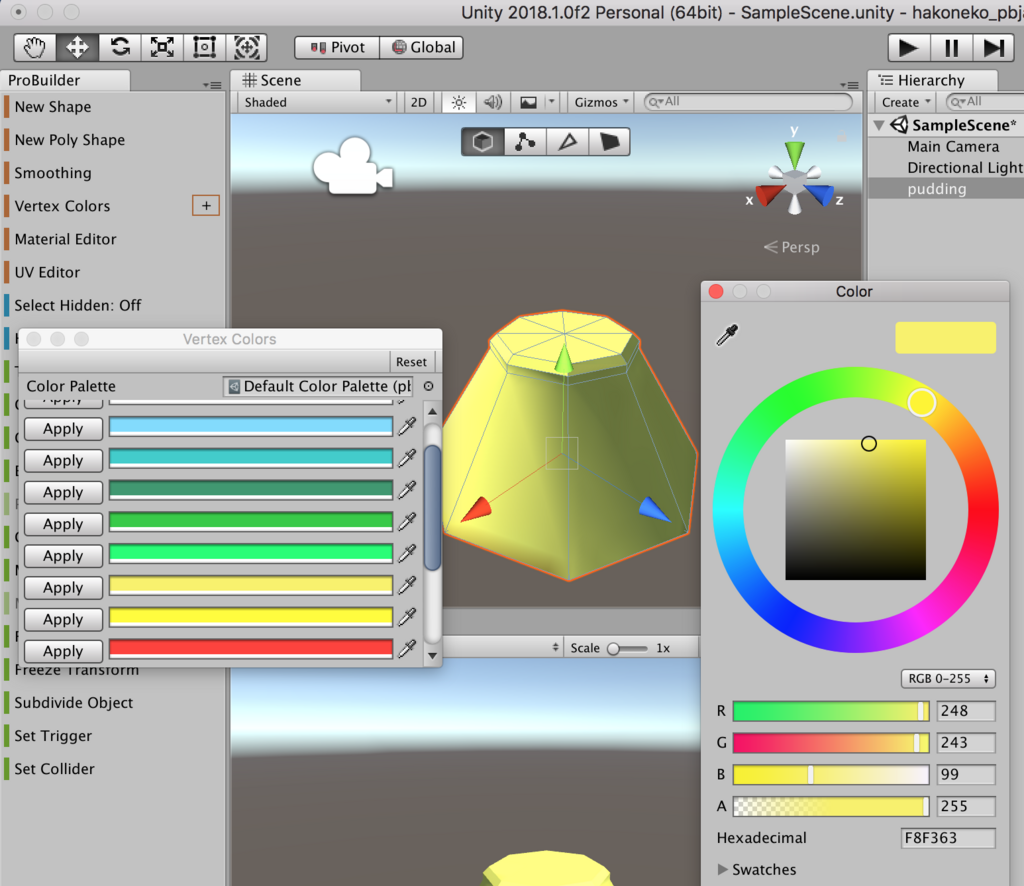Switch to ProBuilder vertex selection mode
The width and height of the screenshot is (1024, 886).
525,142
